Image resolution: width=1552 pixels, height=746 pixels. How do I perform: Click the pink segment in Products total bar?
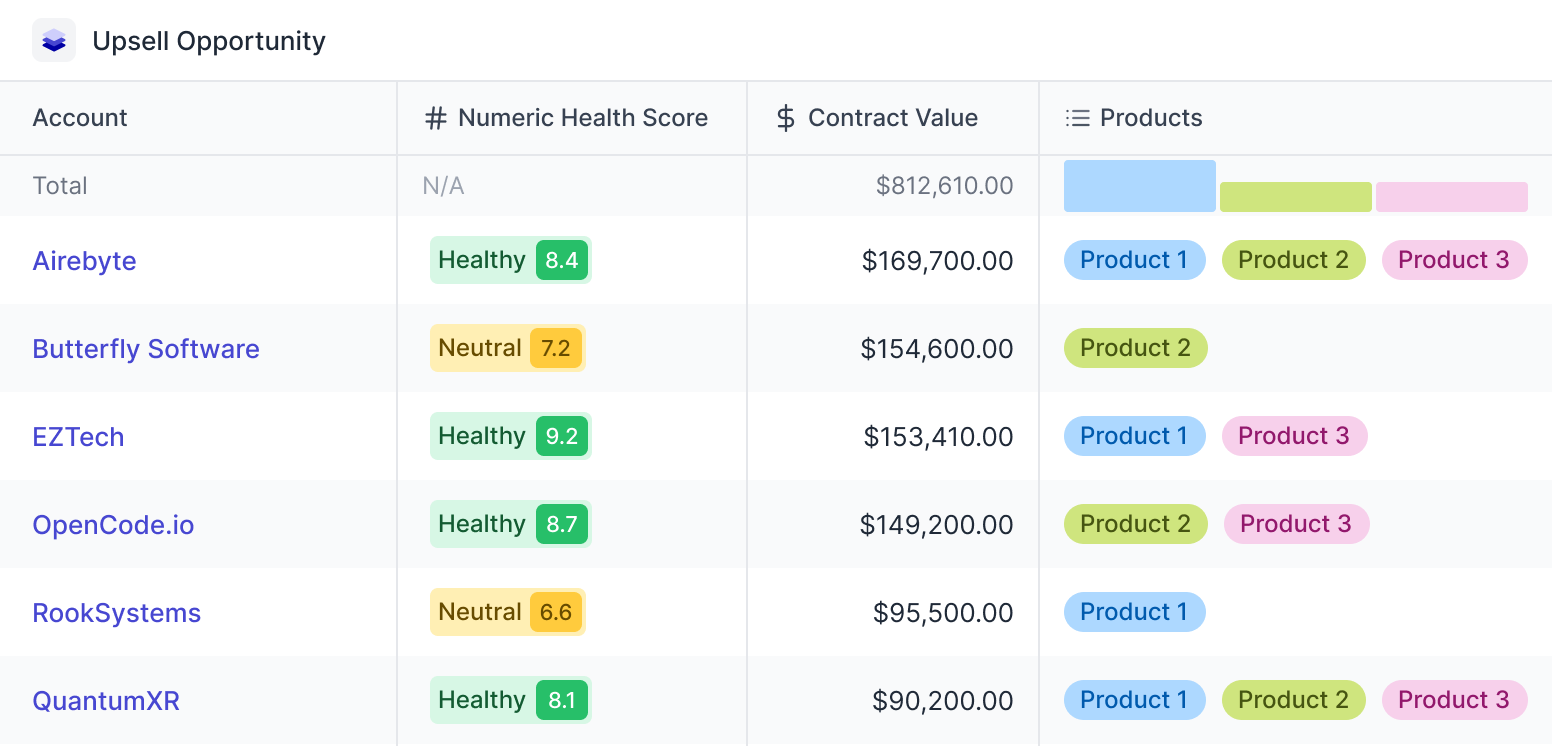[x=1451, y=197]
